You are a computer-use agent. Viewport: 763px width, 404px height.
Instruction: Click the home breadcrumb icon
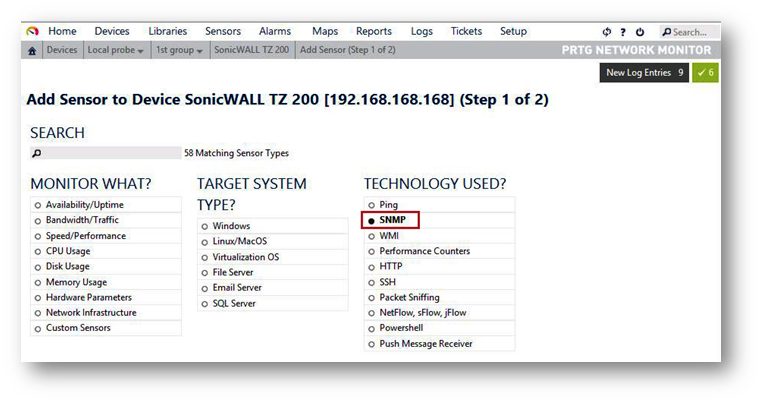click(32, 50)
